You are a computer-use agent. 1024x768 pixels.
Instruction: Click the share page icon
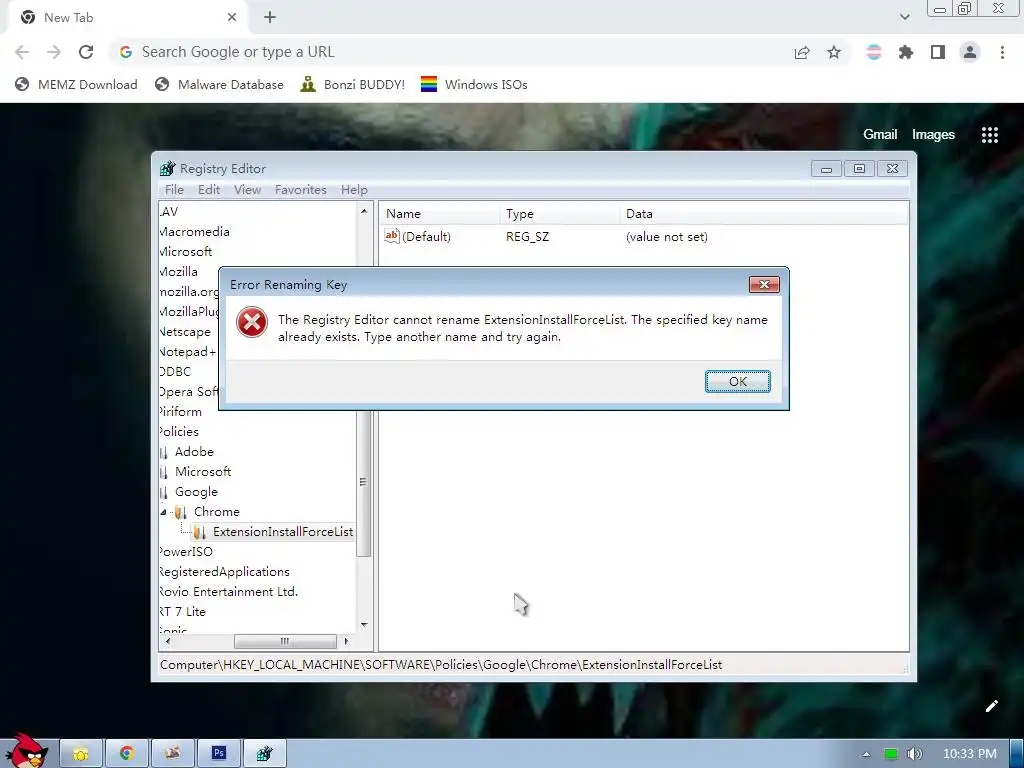802,53
